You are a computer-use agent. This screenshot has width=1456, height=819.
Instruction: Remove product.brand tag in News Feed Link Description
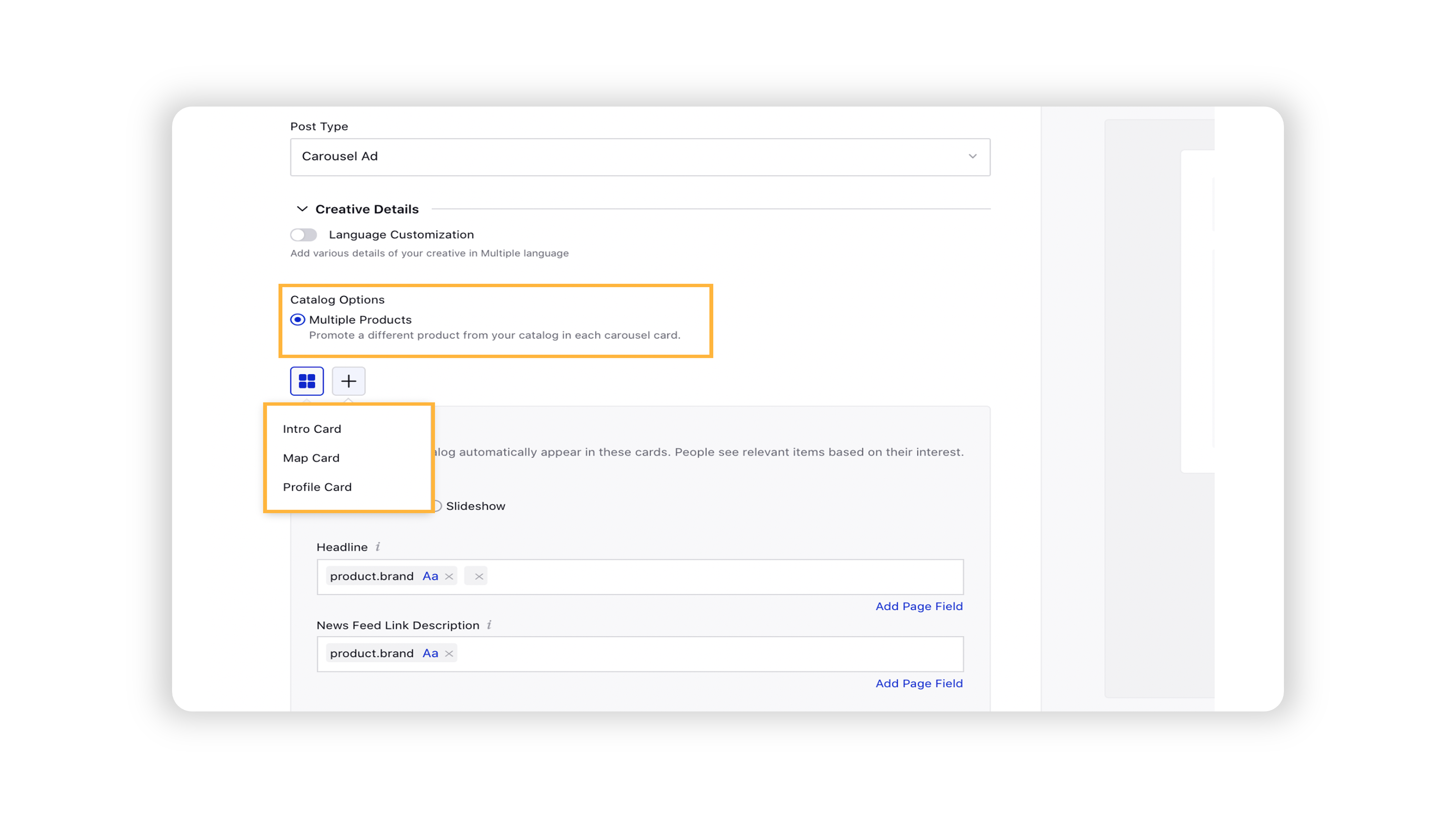click(449, 654)
